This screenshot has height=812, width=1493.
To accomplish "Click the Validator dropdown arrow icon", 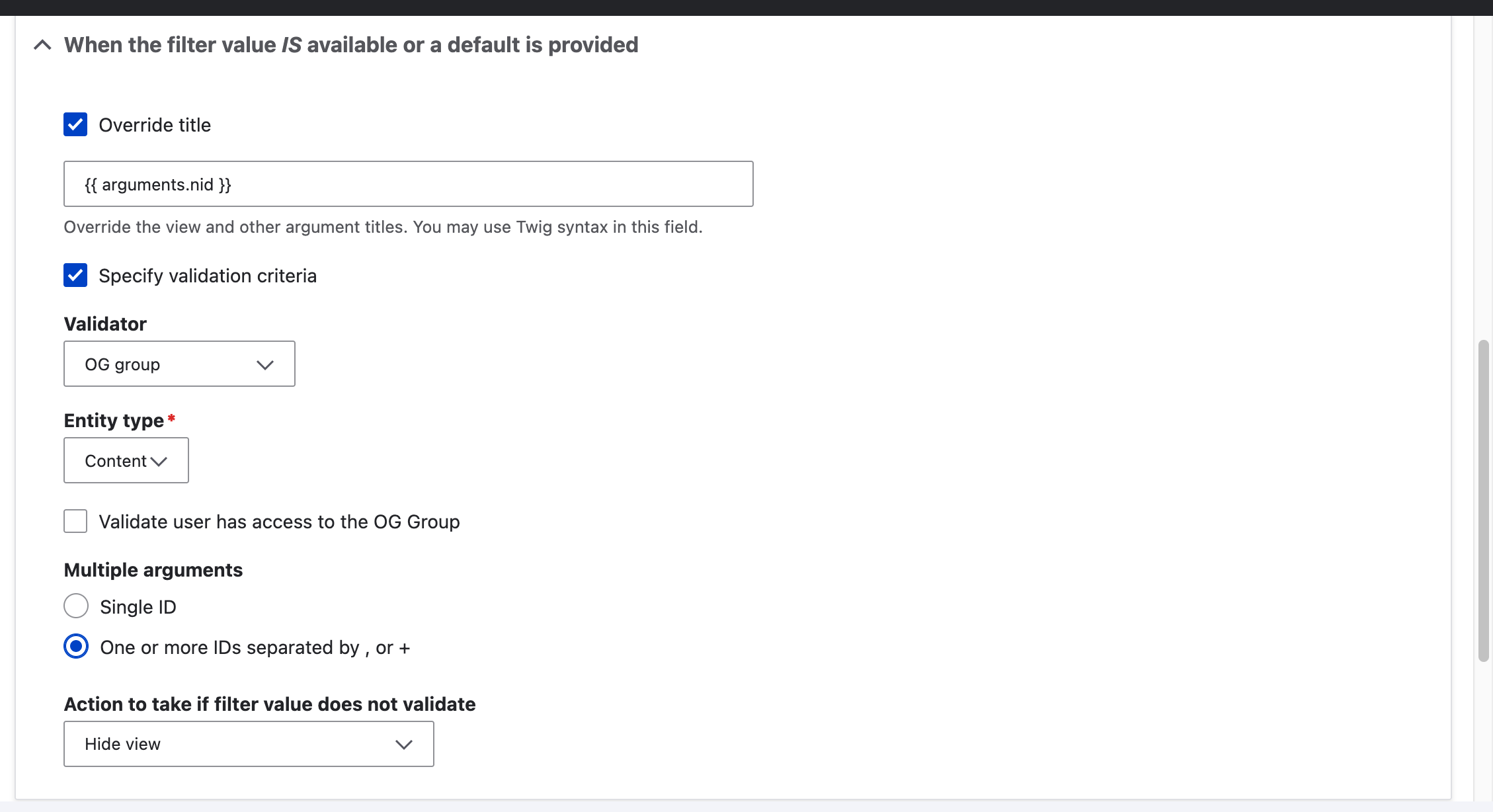I will click(x=265, y=365).
